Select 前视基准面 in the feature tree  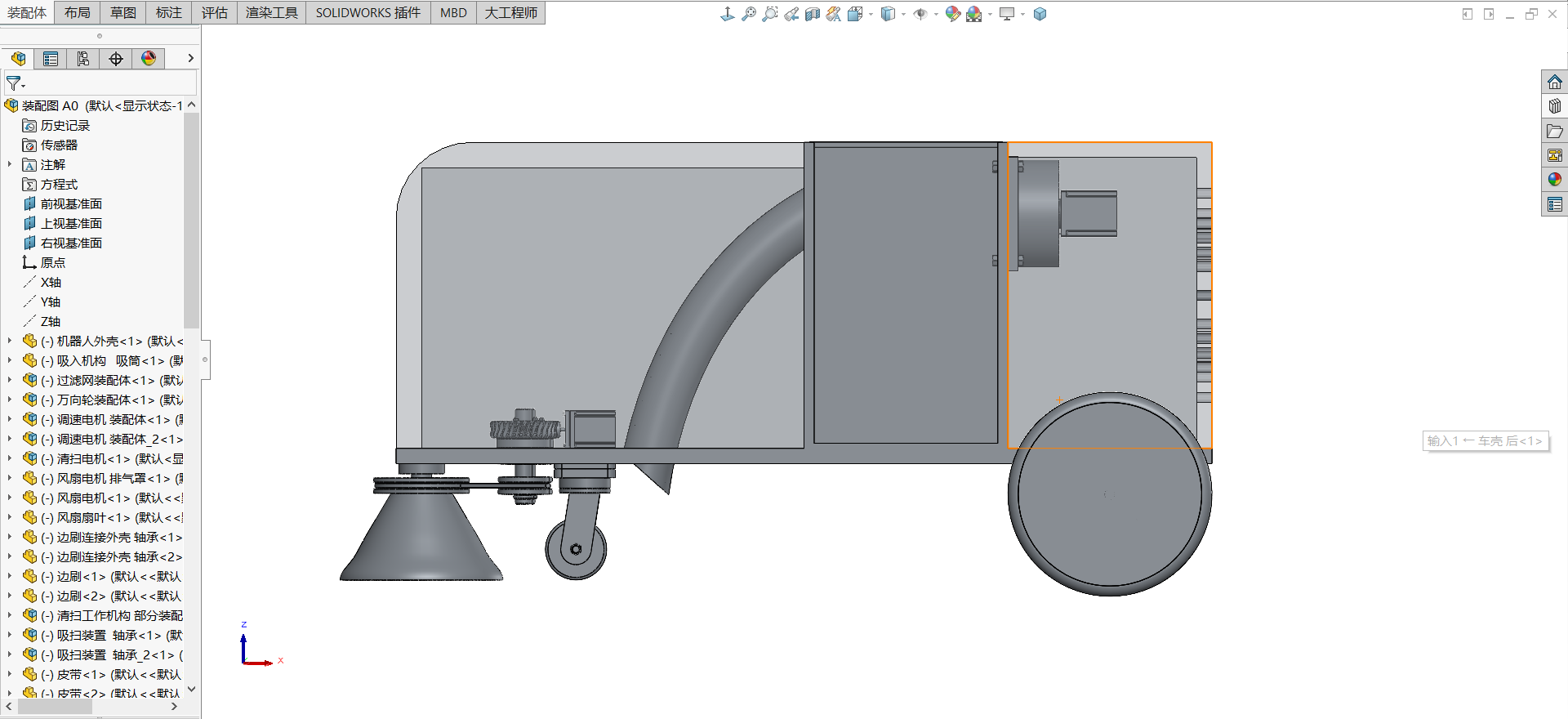click(71, 203)
